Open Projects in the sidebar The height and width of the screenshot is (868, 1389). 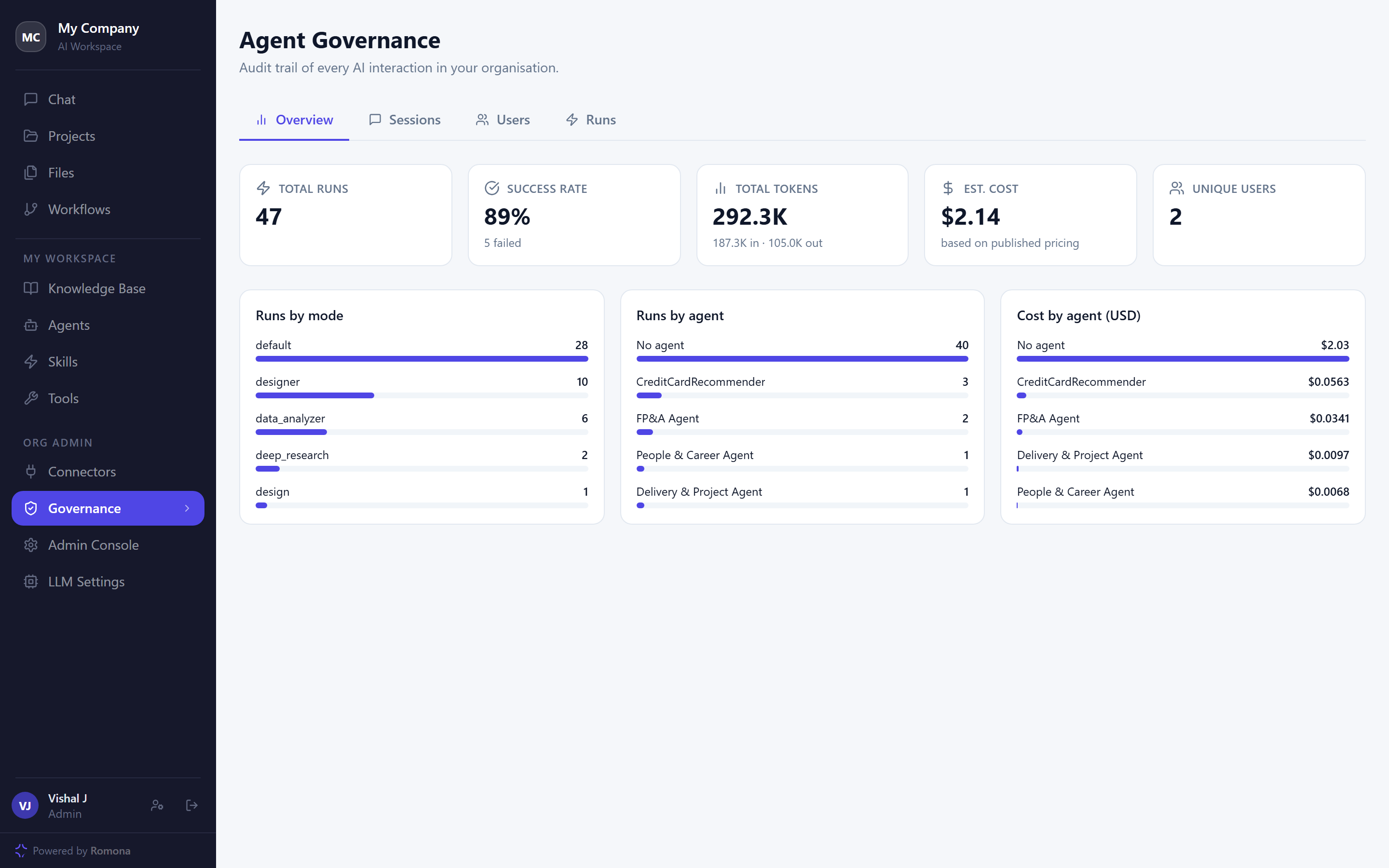(108, 136)
